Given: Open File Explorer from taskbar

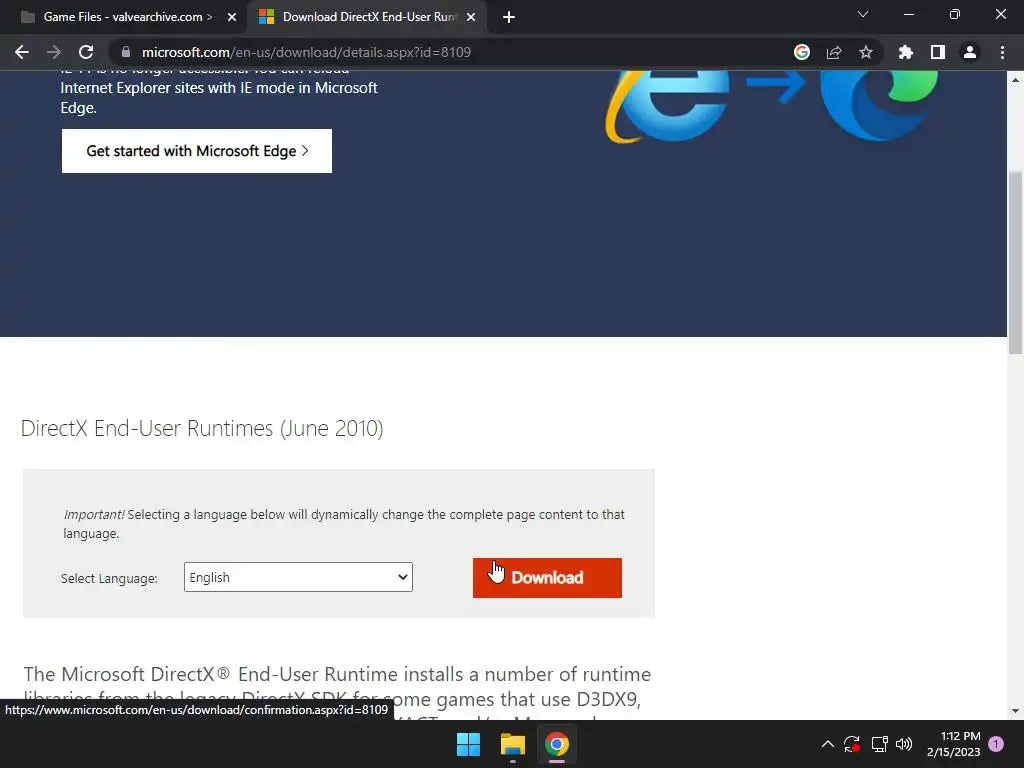Looking at the screenshot, I should coord(513,744).
